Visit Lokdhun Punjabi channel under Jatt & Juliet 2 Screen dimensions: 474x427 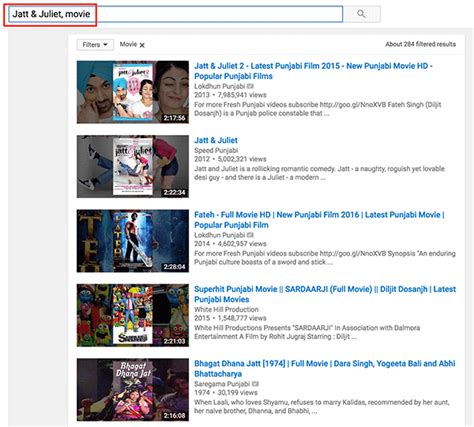(220, 86)
